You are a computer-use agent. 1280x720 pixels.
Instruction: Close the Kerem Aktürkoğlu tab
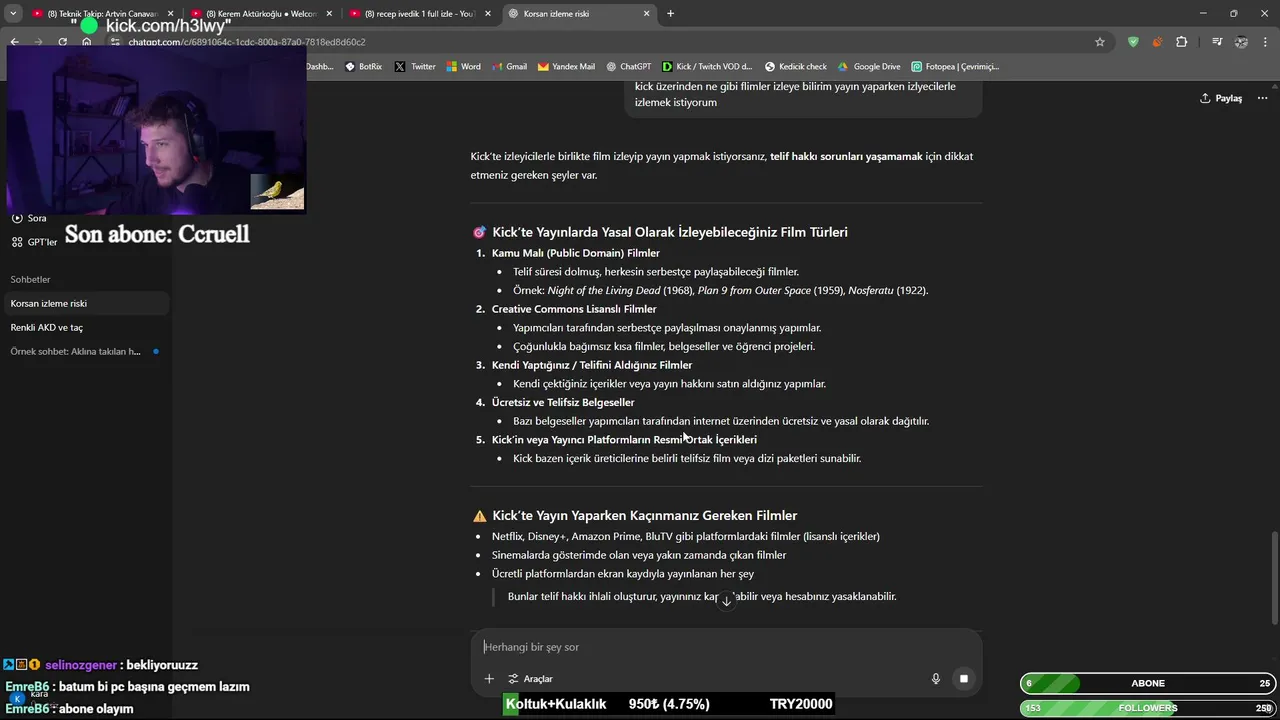(x=329, y=14)
